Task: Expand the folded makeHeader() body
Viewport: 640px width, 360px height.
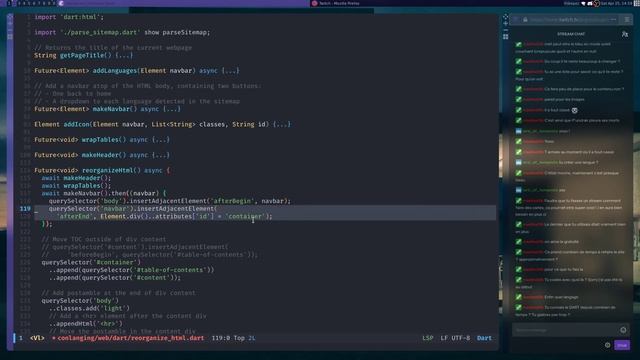Action: click(161, 155)
